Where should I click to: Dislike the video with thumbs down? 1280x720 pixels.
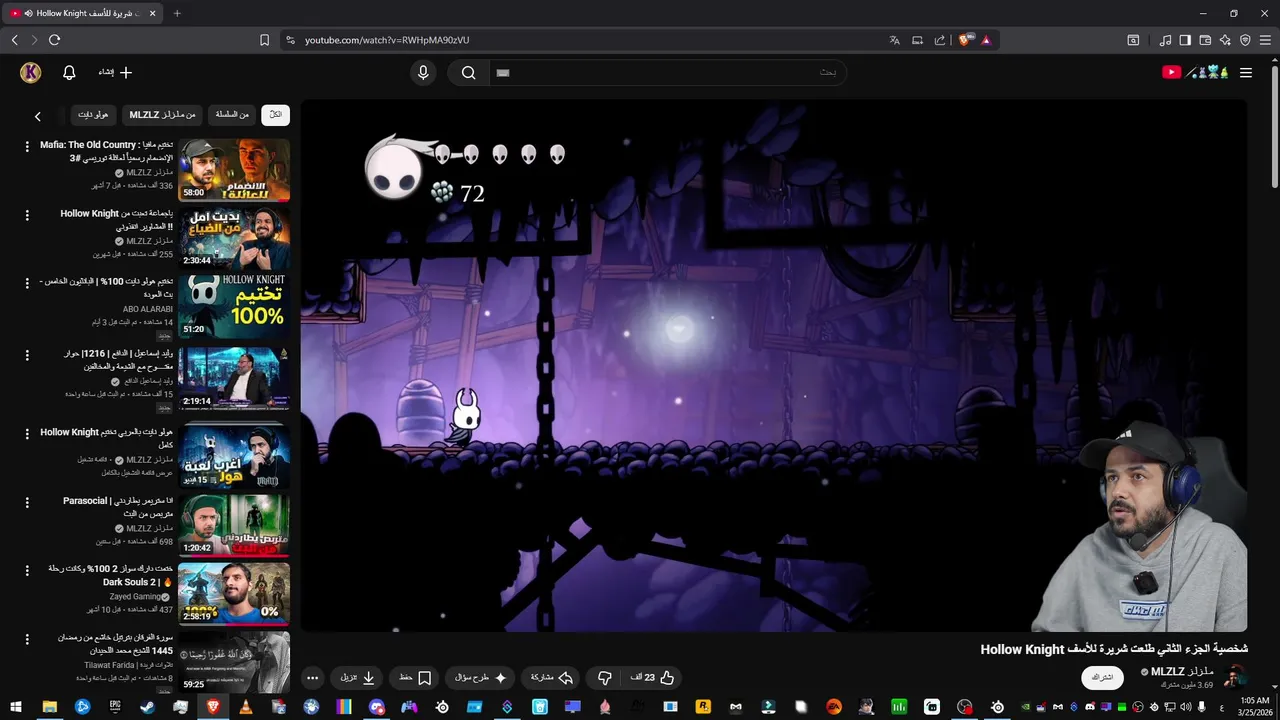point(604,678)
